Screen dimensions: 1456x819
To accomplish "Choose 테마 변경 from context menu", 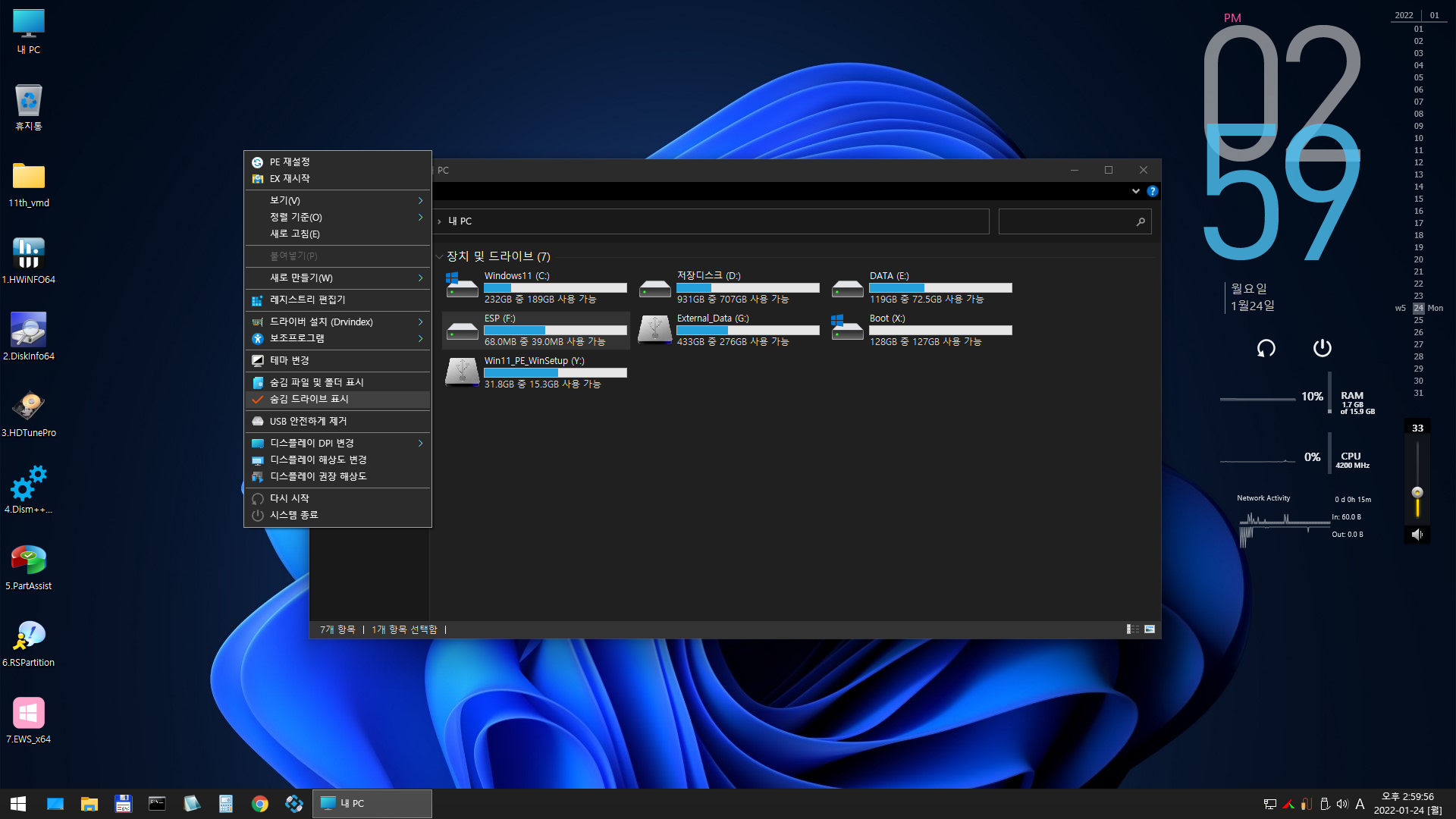I will click(x=338, y=360).
